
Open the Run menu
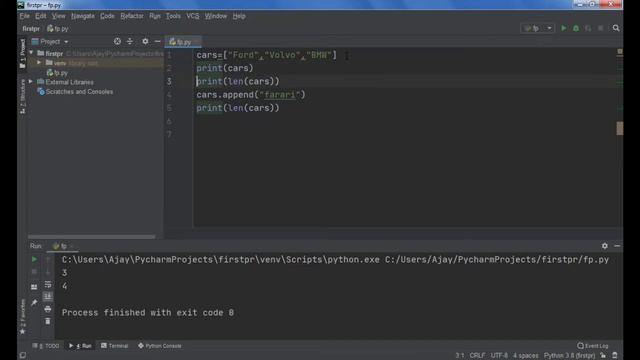coord(155,16)
